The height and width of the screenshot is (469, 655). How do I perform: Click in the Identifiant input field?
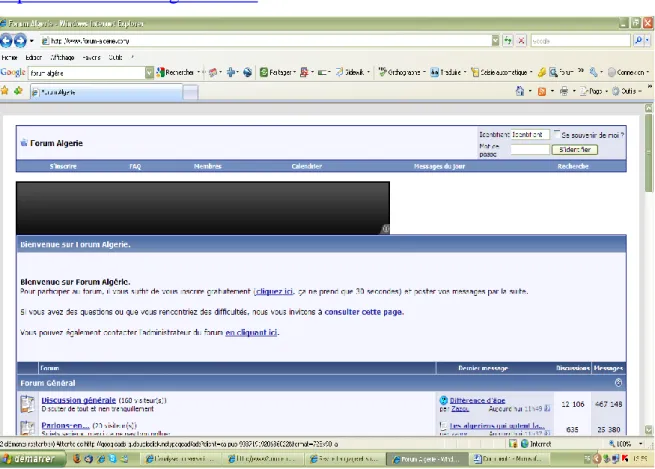(530, 134)
